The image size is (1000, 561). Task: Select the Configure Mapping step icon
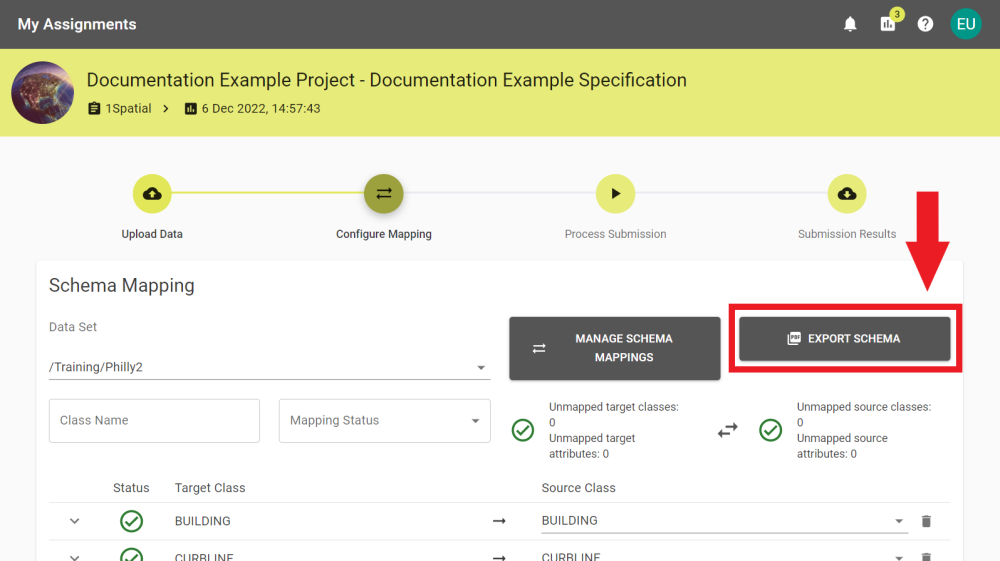383,194
